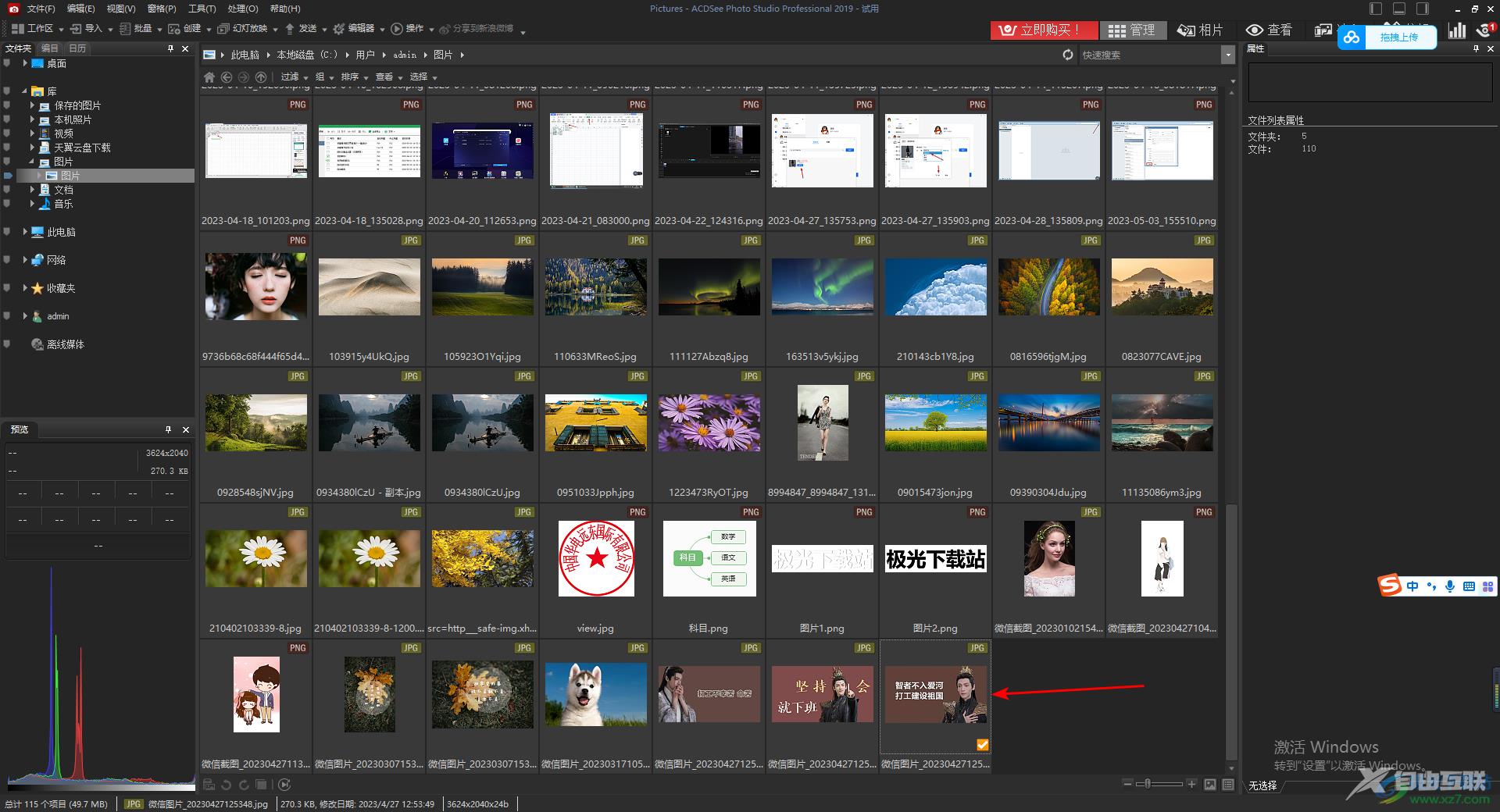Expand the 收藏夹 tree node

tap(24, 288)
